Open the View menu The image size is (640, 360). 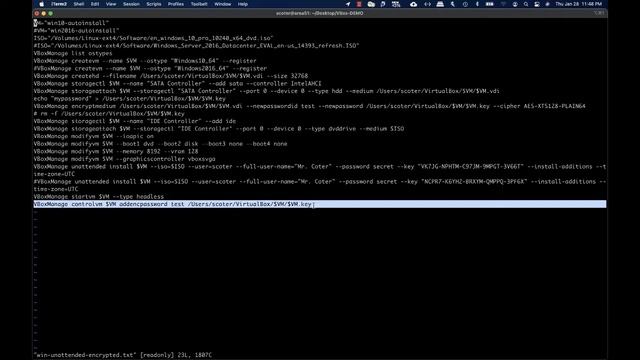pos(111,4)
